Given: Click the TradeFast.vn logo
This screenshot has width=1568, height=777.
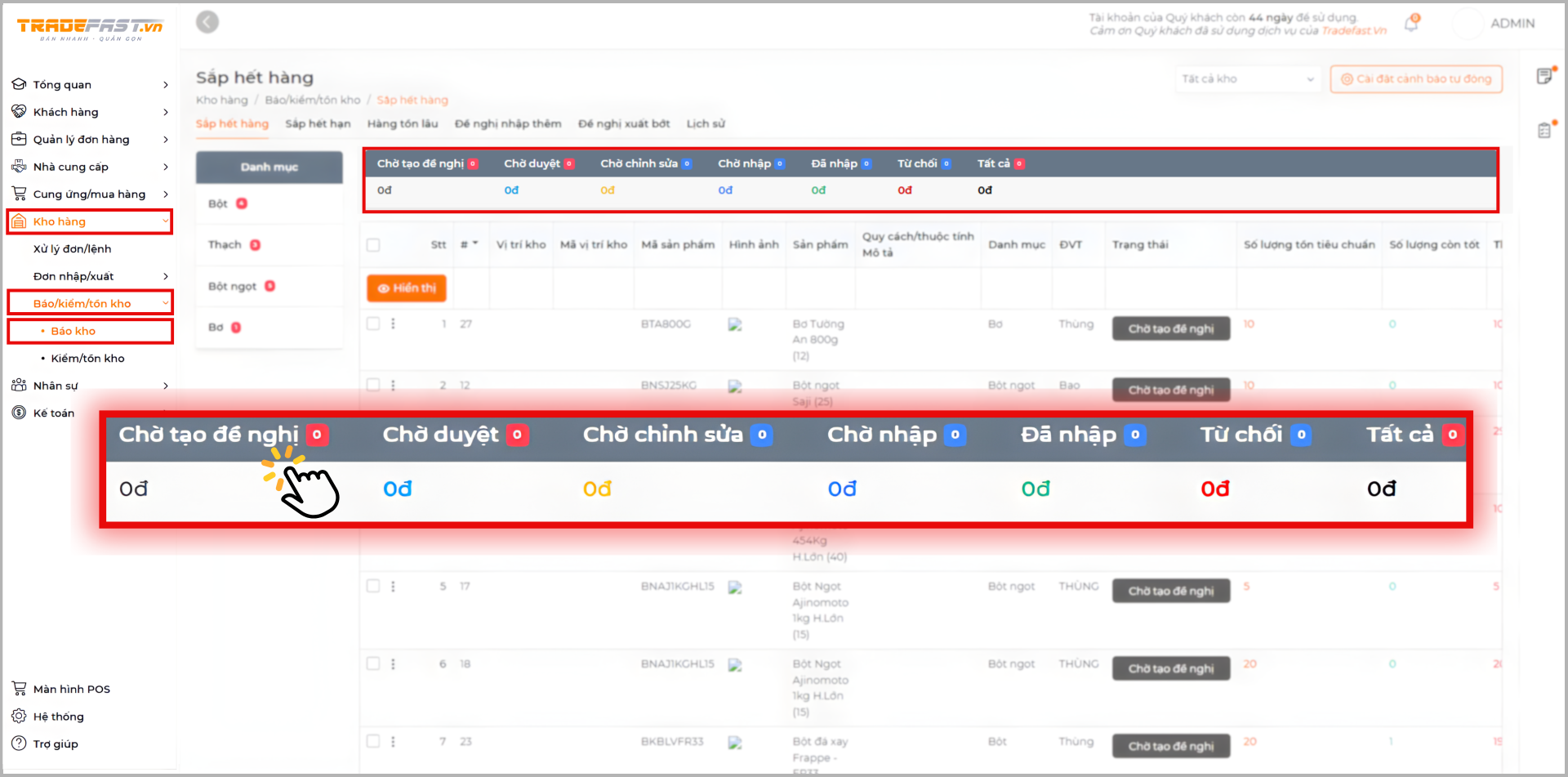Looking at the screenshot, I should (x=90, y=29).
